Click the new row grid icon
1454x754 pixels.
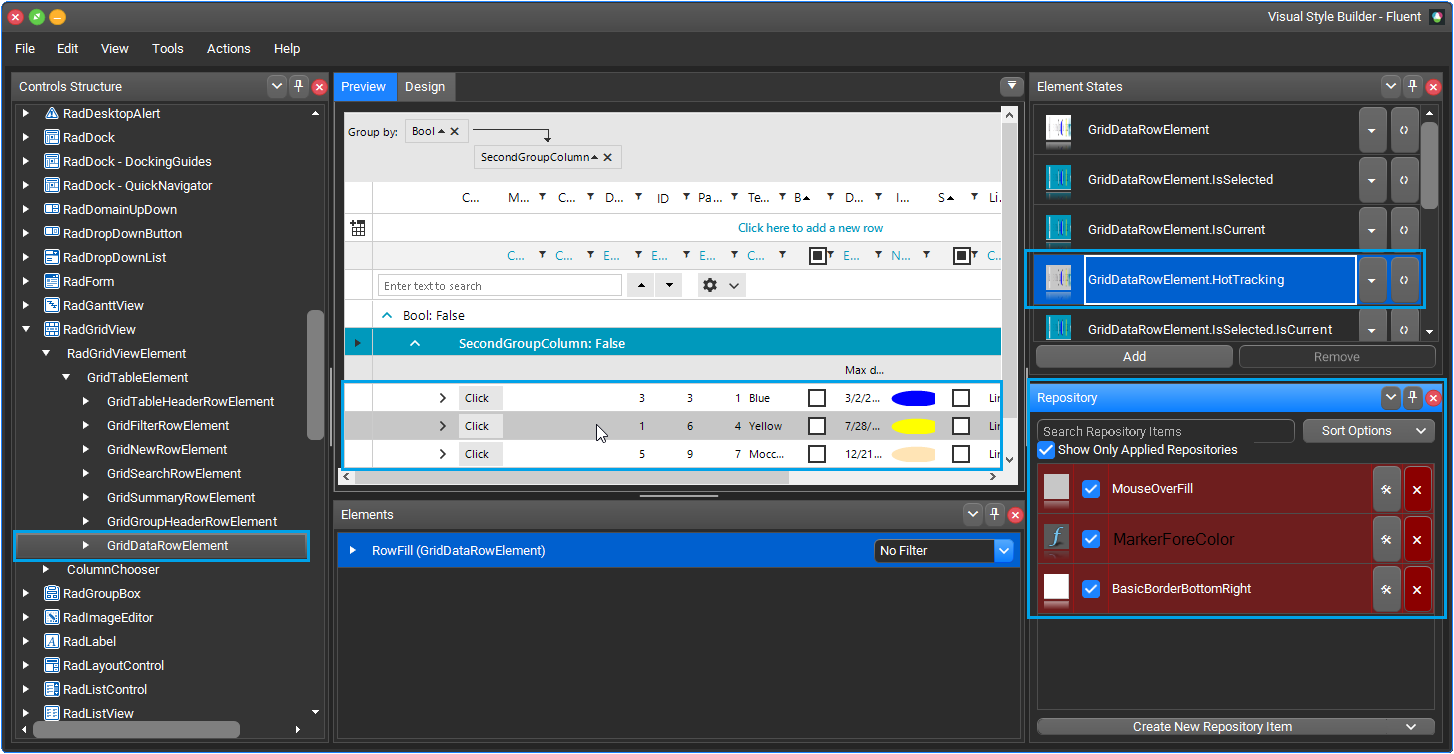coord(358,228)
